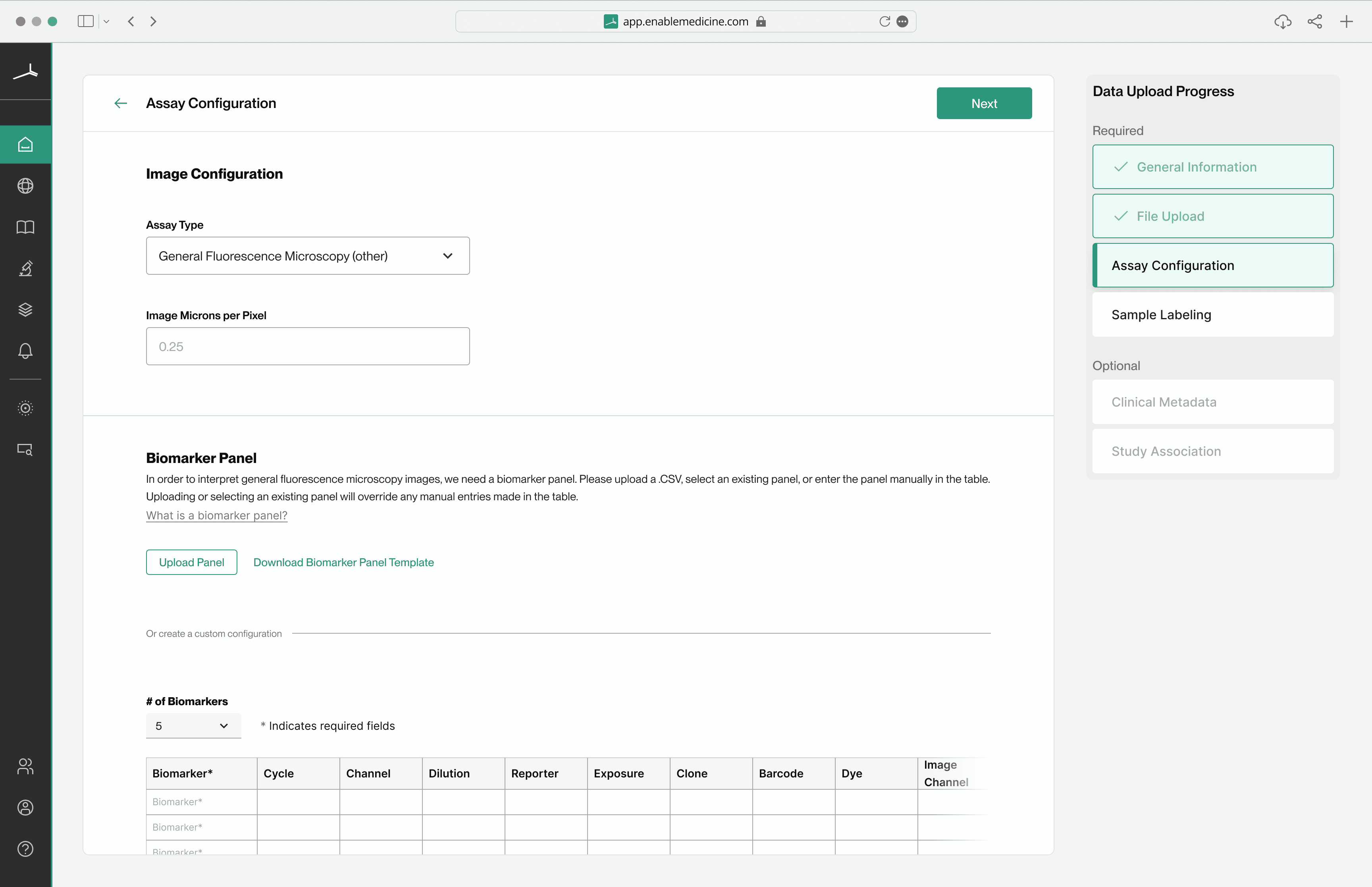The image size is (1372, 887).
Task: Click browser back arrow
Action: coord(131,21)
